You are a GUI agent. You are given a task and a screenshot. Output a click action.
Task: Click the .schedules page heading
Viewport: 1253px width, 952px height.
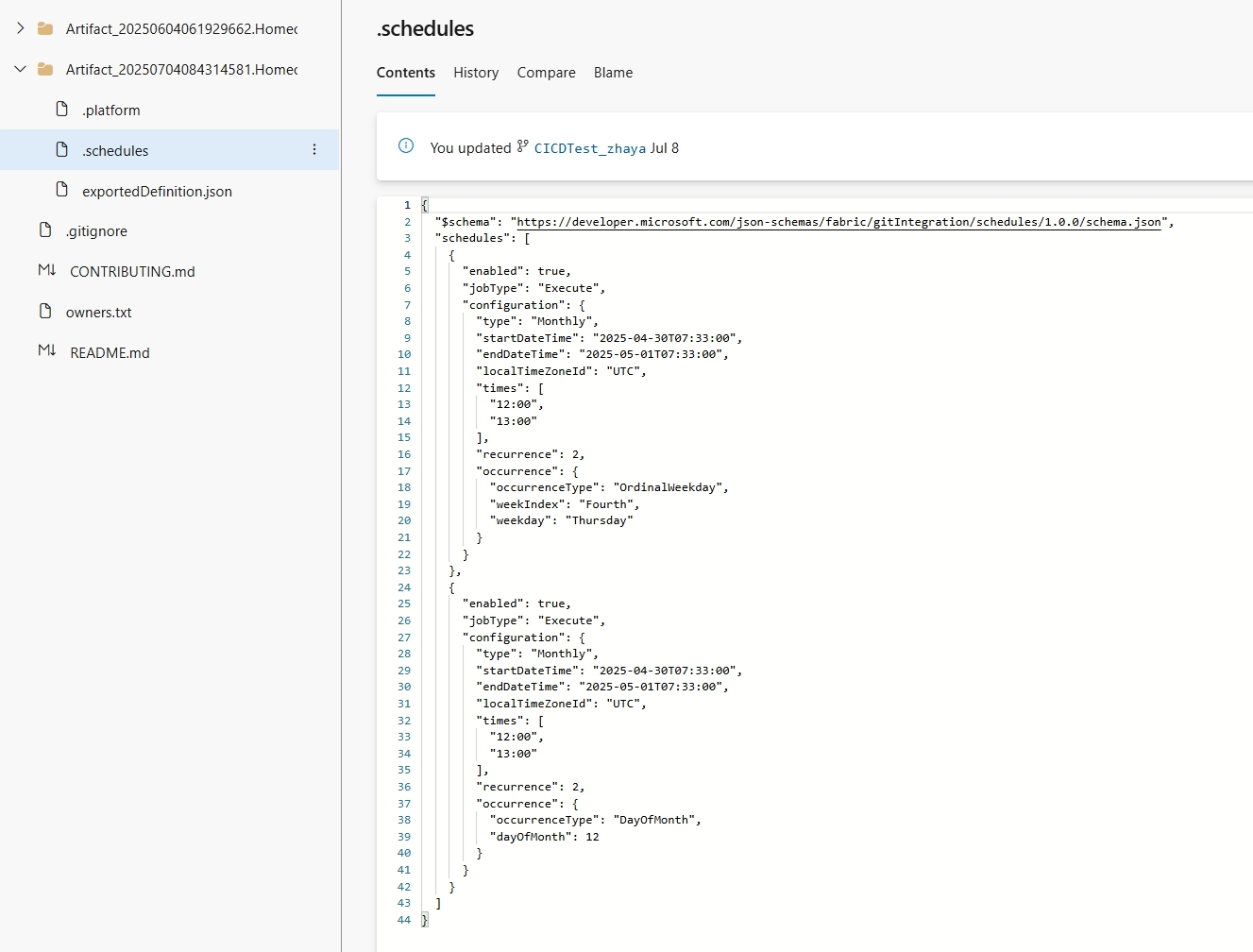point(425,28)
